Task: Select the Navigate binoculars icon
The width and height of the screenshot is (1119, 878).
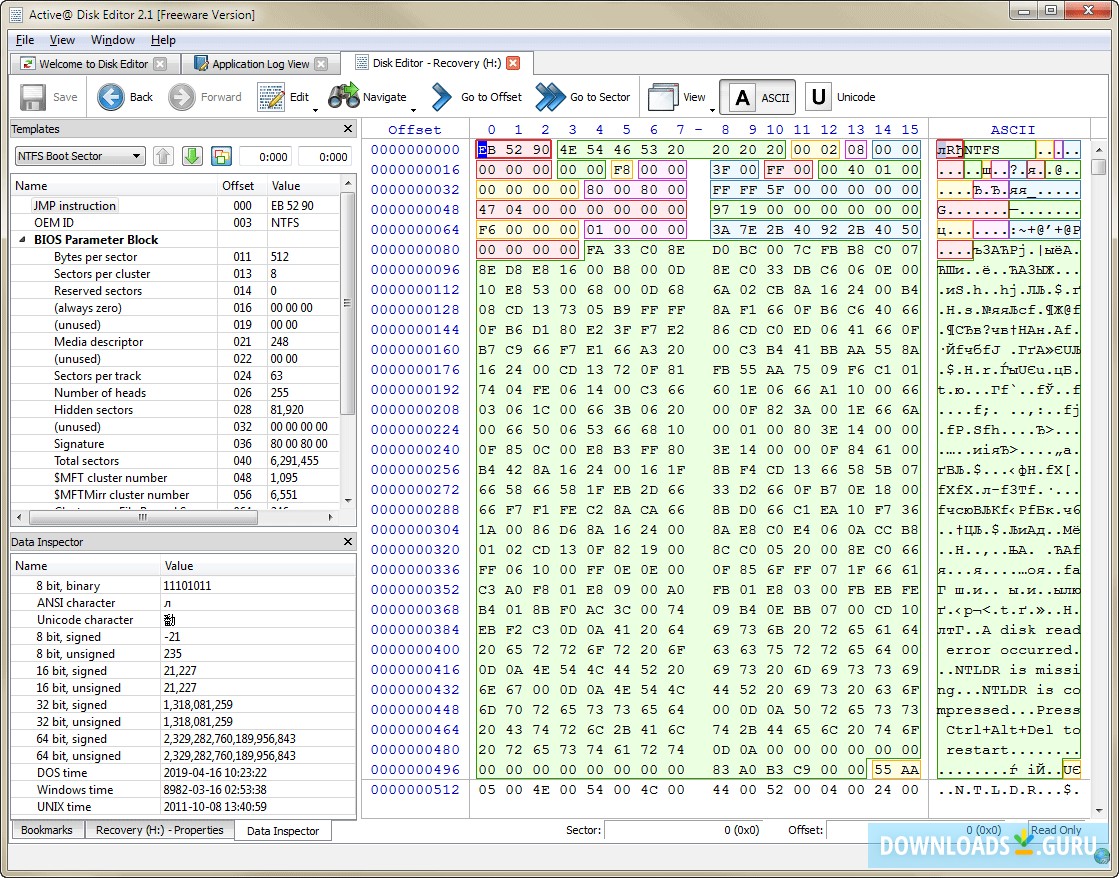Action: click(345, 96)
